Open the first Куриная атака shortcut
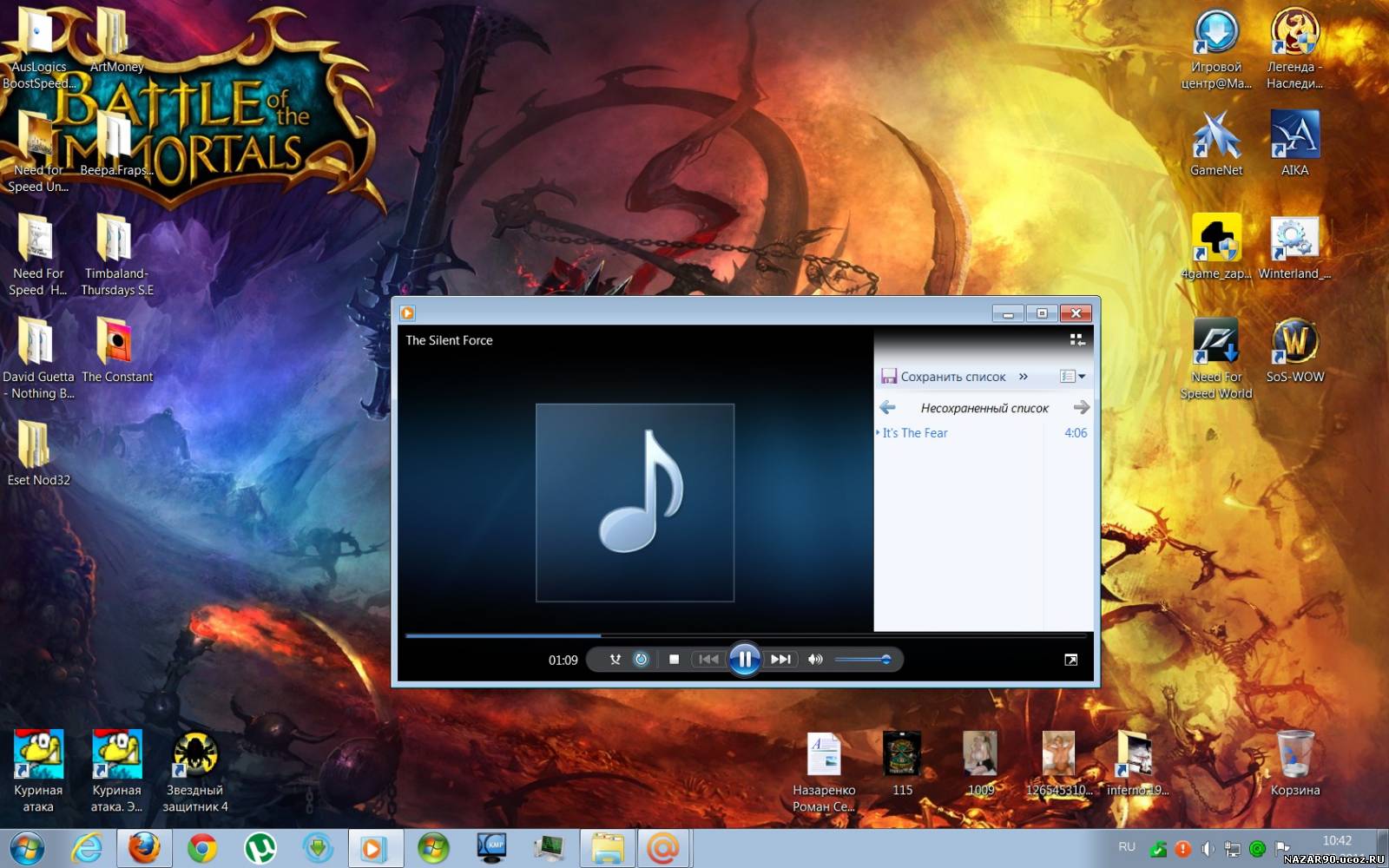 (x=38, y=772)
